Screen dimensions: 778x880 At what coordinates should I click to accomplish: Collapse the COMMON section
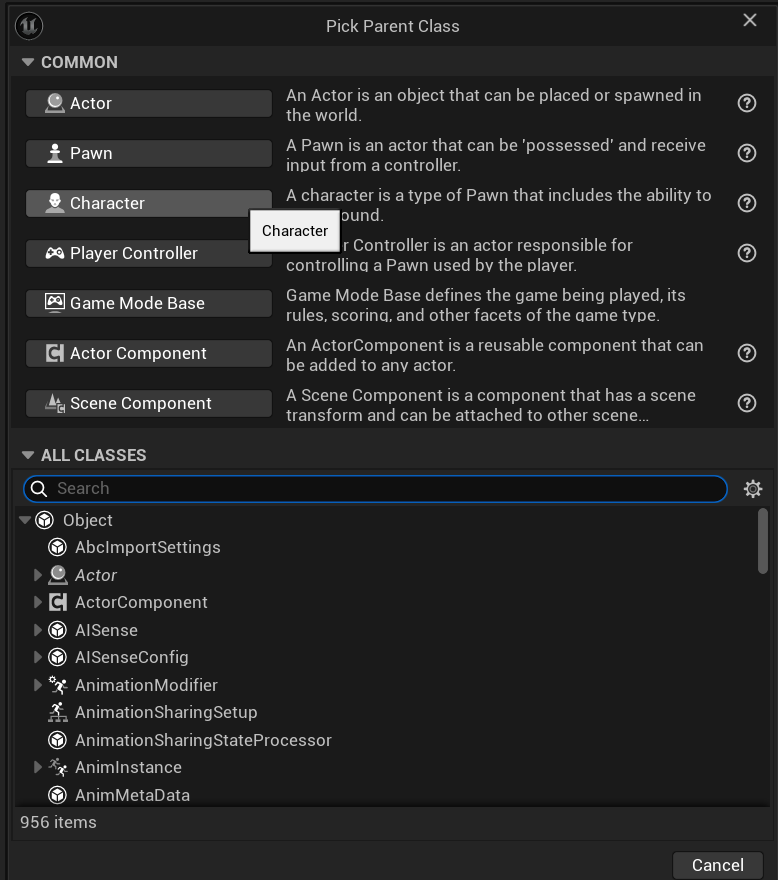tap(28, 62)
